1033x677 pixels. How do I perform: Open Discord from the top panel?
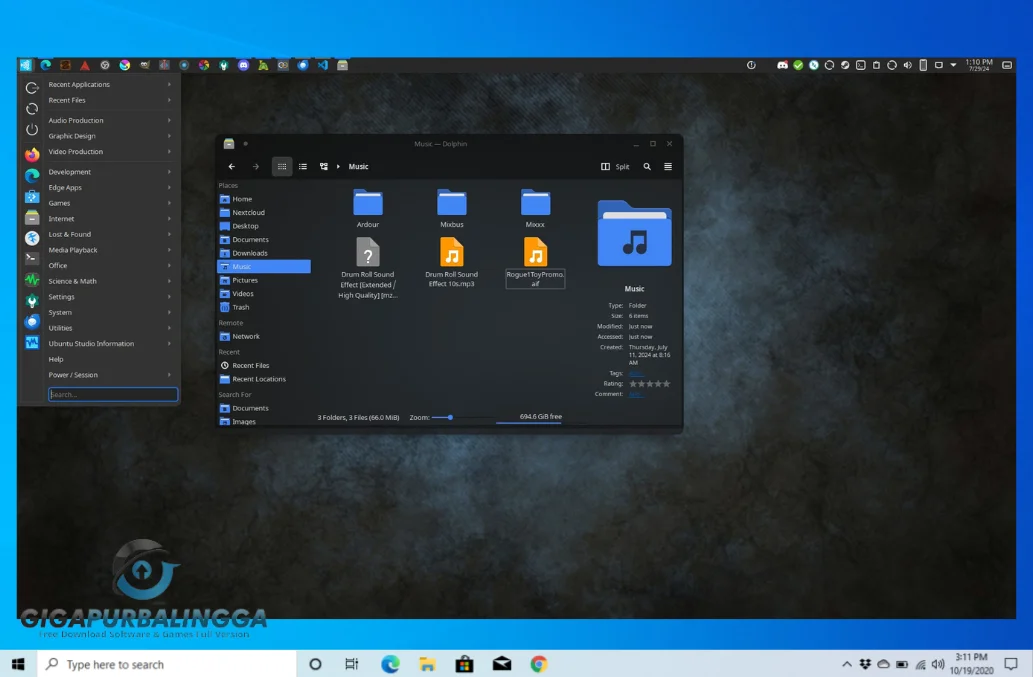(x=244, y=65)
